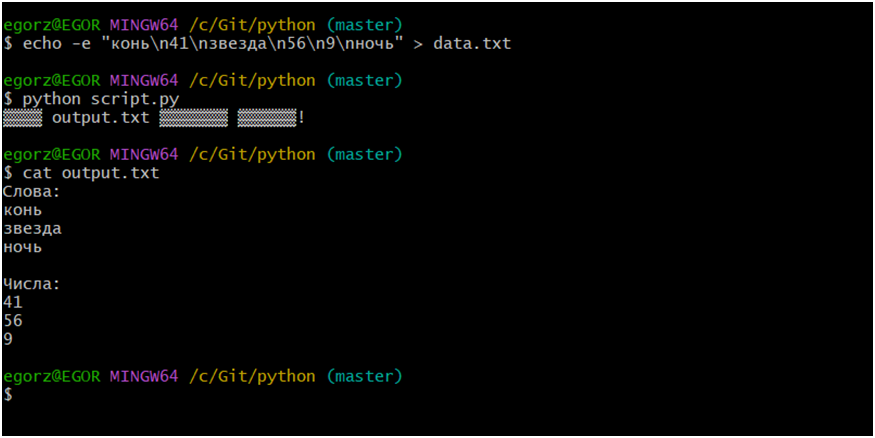Viewport: 875px width, 438px height.
Task: Click data.txt in the echo command
Action: pyautogui.click(x=472, y=44)
